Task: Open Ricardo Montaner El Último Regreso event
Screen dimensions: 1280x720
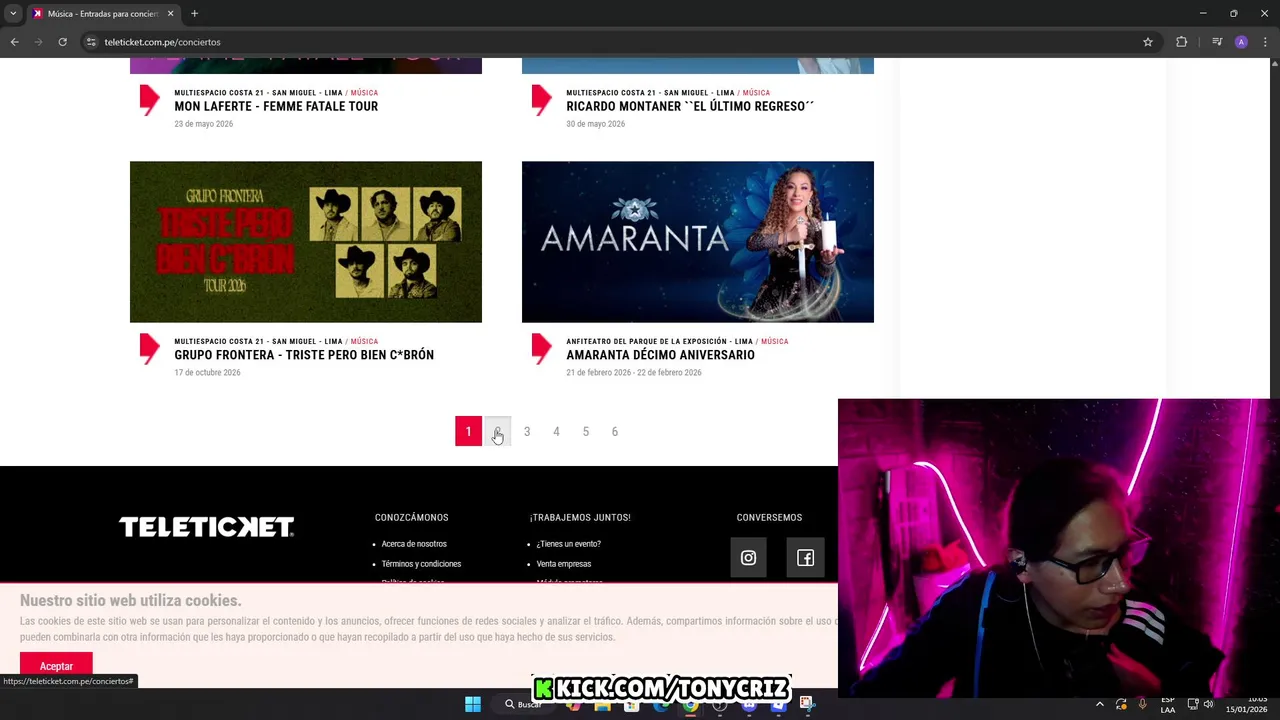Action: pos(690,106)
